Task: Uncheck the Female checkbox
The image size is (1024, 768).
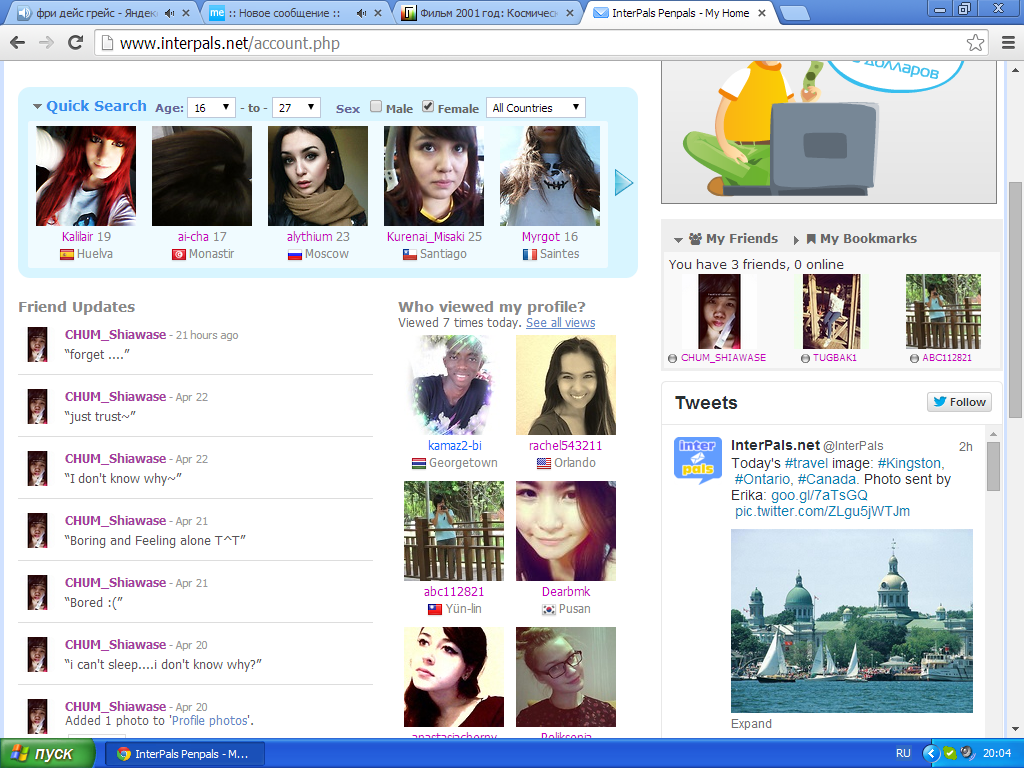Action: 428,106
